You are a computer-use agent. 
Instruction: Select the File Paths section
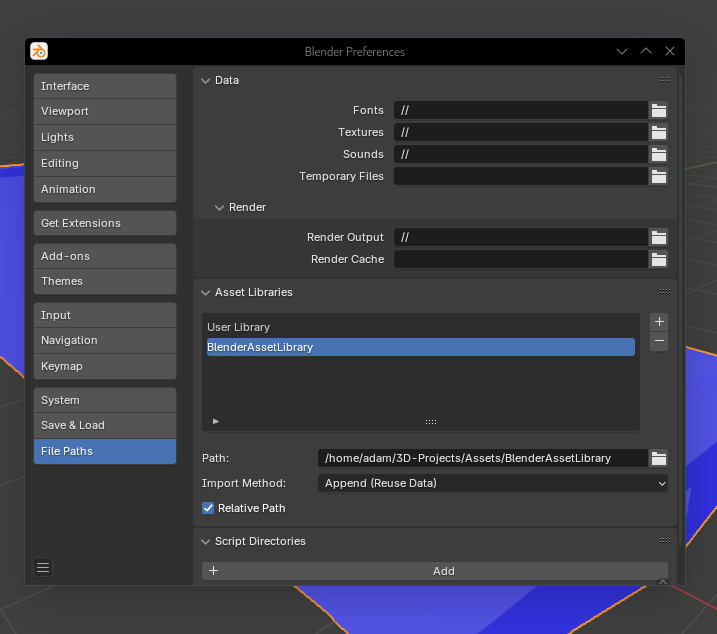(x=105, y=451)
